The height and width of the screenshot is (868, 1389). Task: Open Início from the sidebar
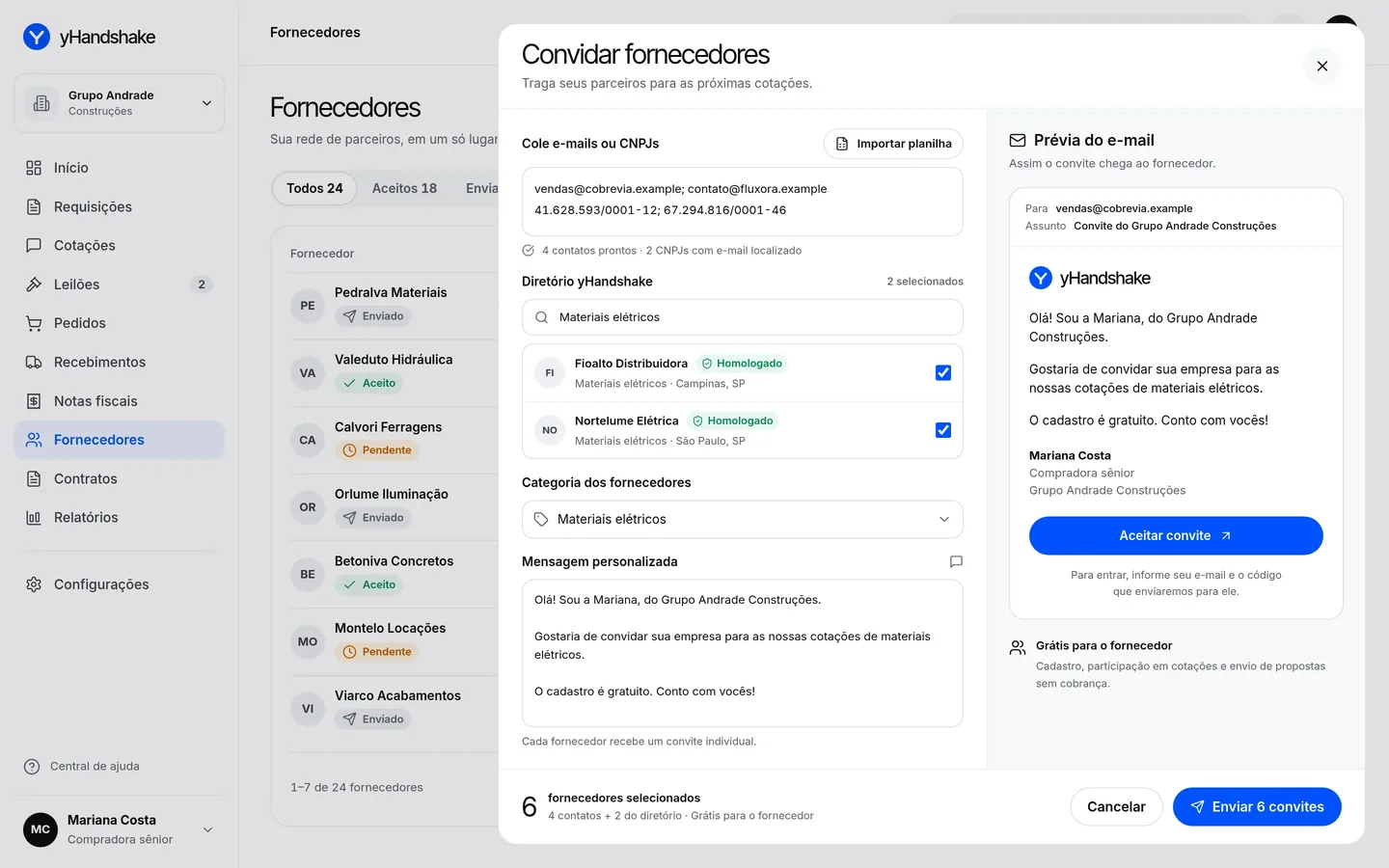[120, 168]
